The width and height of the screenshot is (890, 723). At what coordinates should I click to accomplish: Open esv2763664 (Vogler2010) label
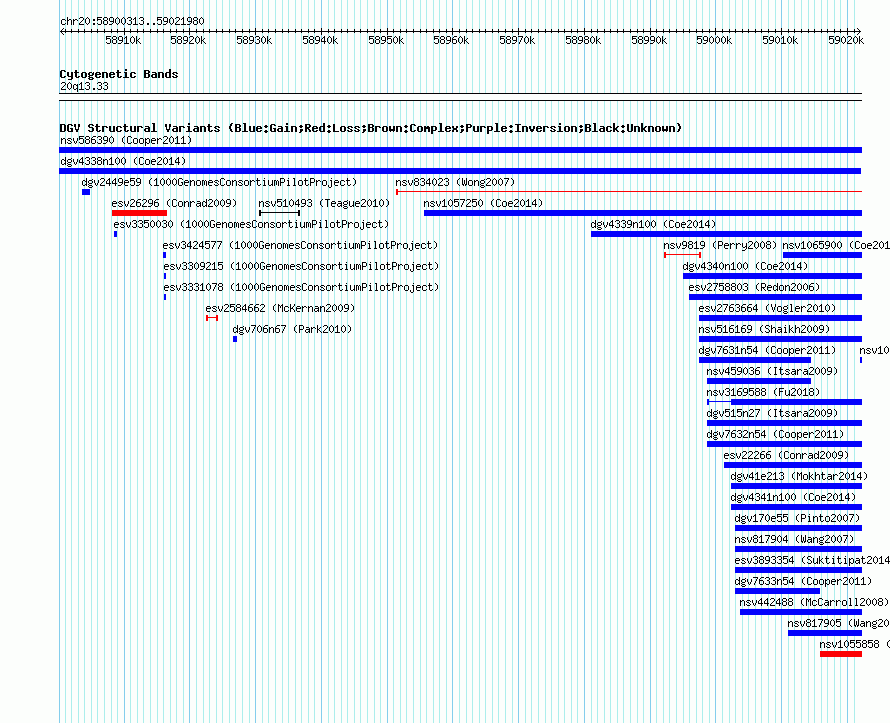tap(767, 308)
